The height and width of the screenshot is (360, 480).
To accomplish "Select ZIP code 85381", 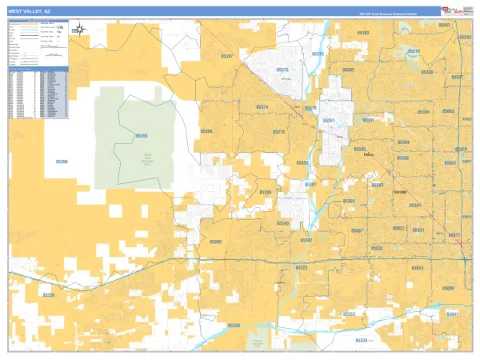I will coord(368,120).
